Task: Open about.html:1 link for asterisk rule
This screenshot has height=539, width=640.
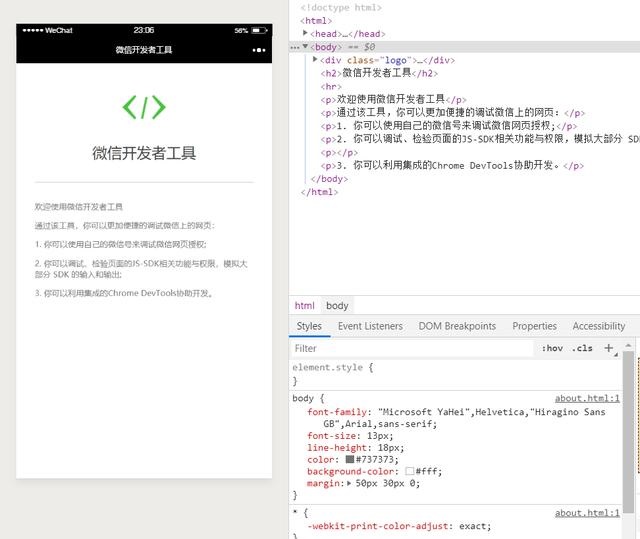Action: point(587,513)
